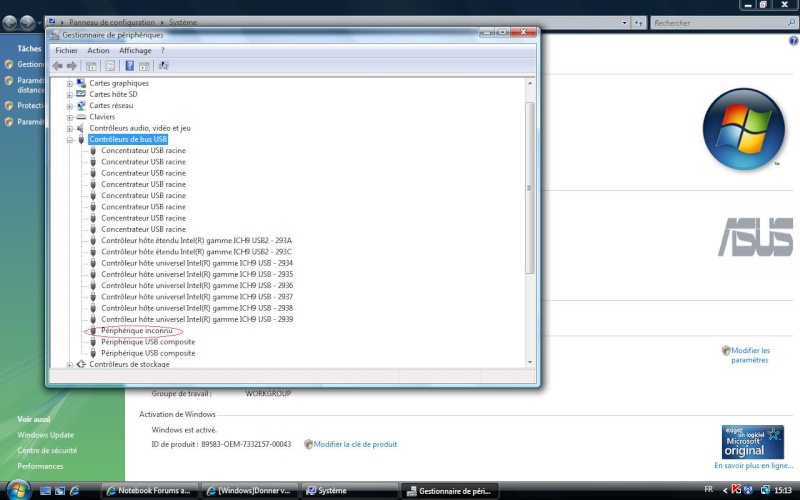Open the Fichier menu
This screenshot has height=500, width=800.
tap(66, 51)
